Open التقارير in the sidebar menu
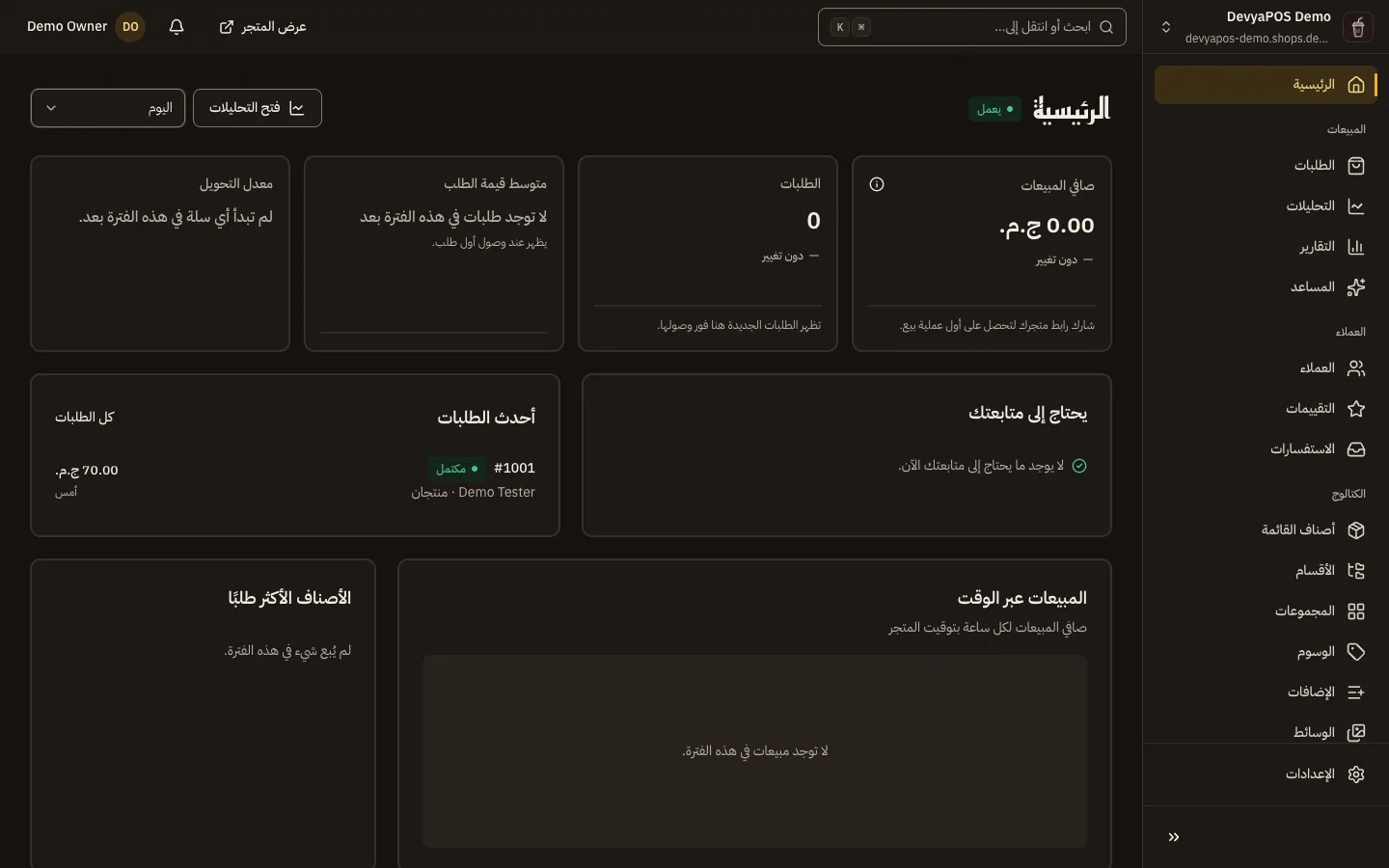This screenshot has height=868, width=1389. coord(1266,247)
